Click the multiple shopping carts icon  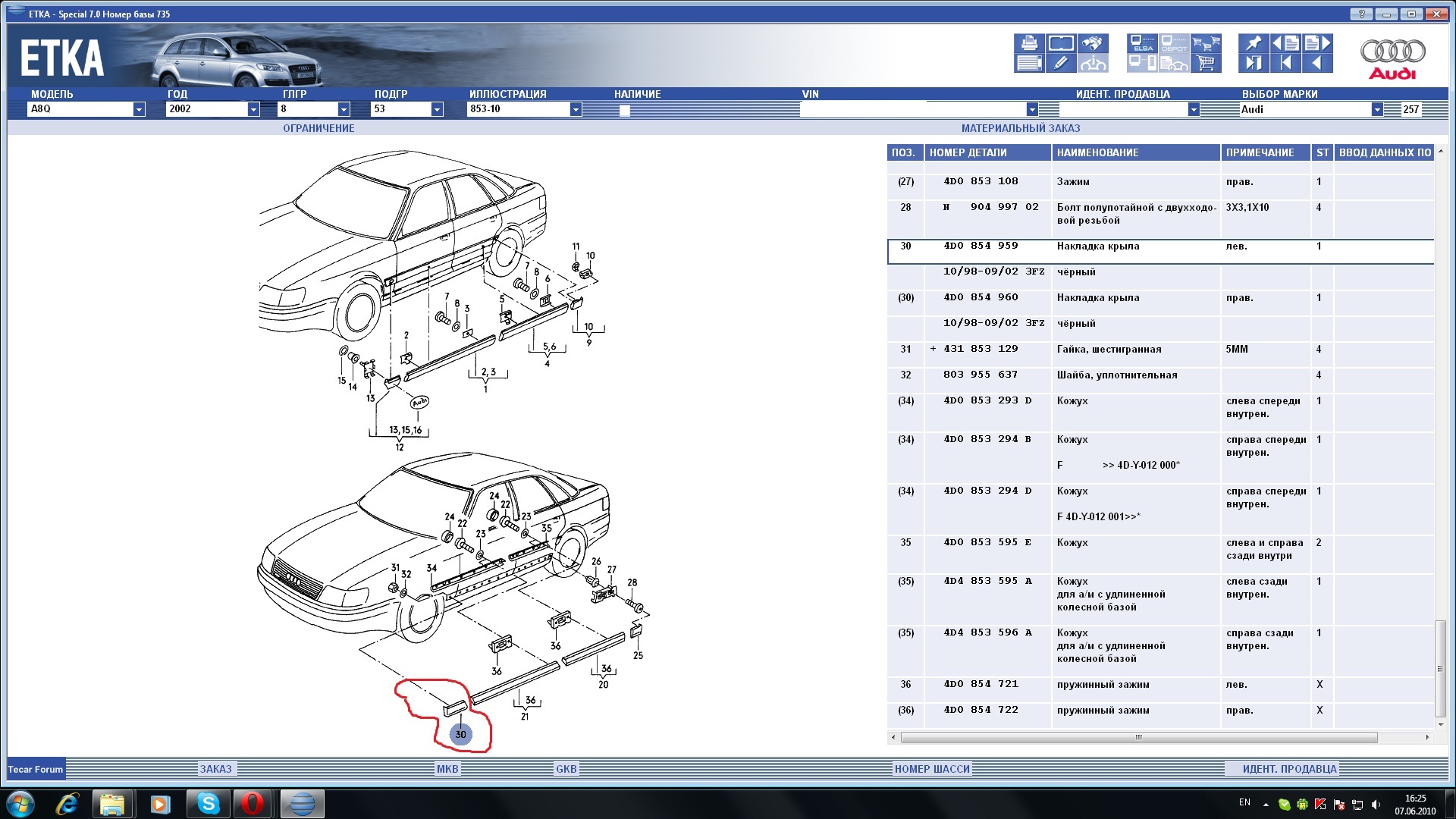pyautogui.click(x=1206, y=43)
